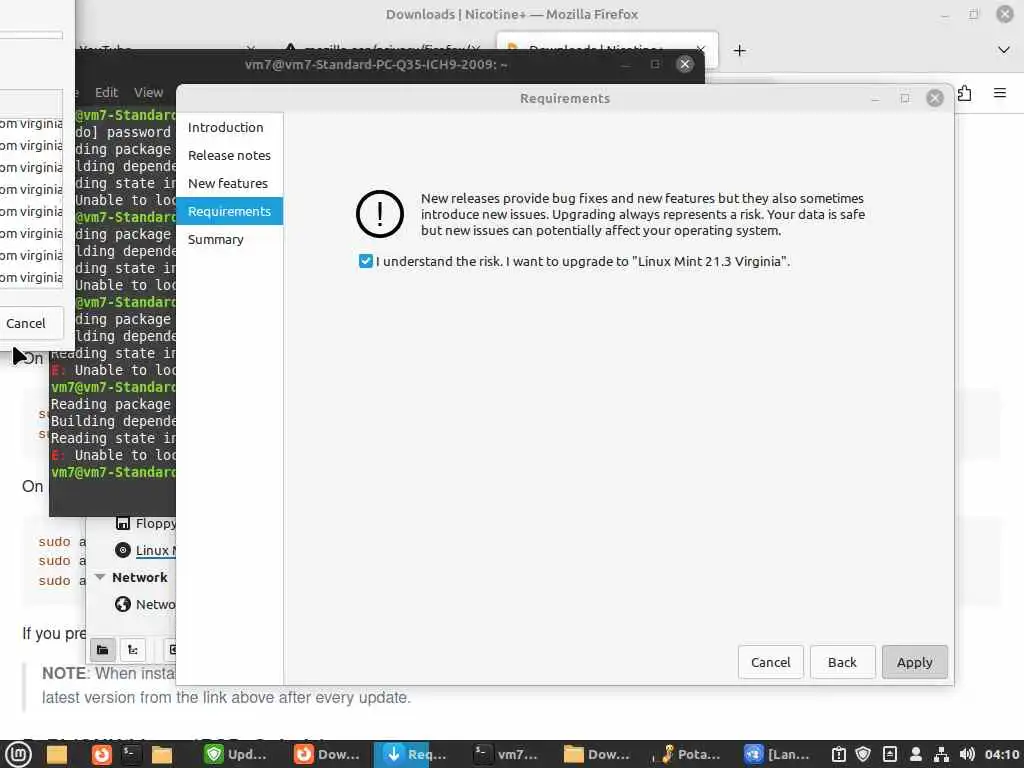Select the Requirements step in sidebar

(229, 211)
